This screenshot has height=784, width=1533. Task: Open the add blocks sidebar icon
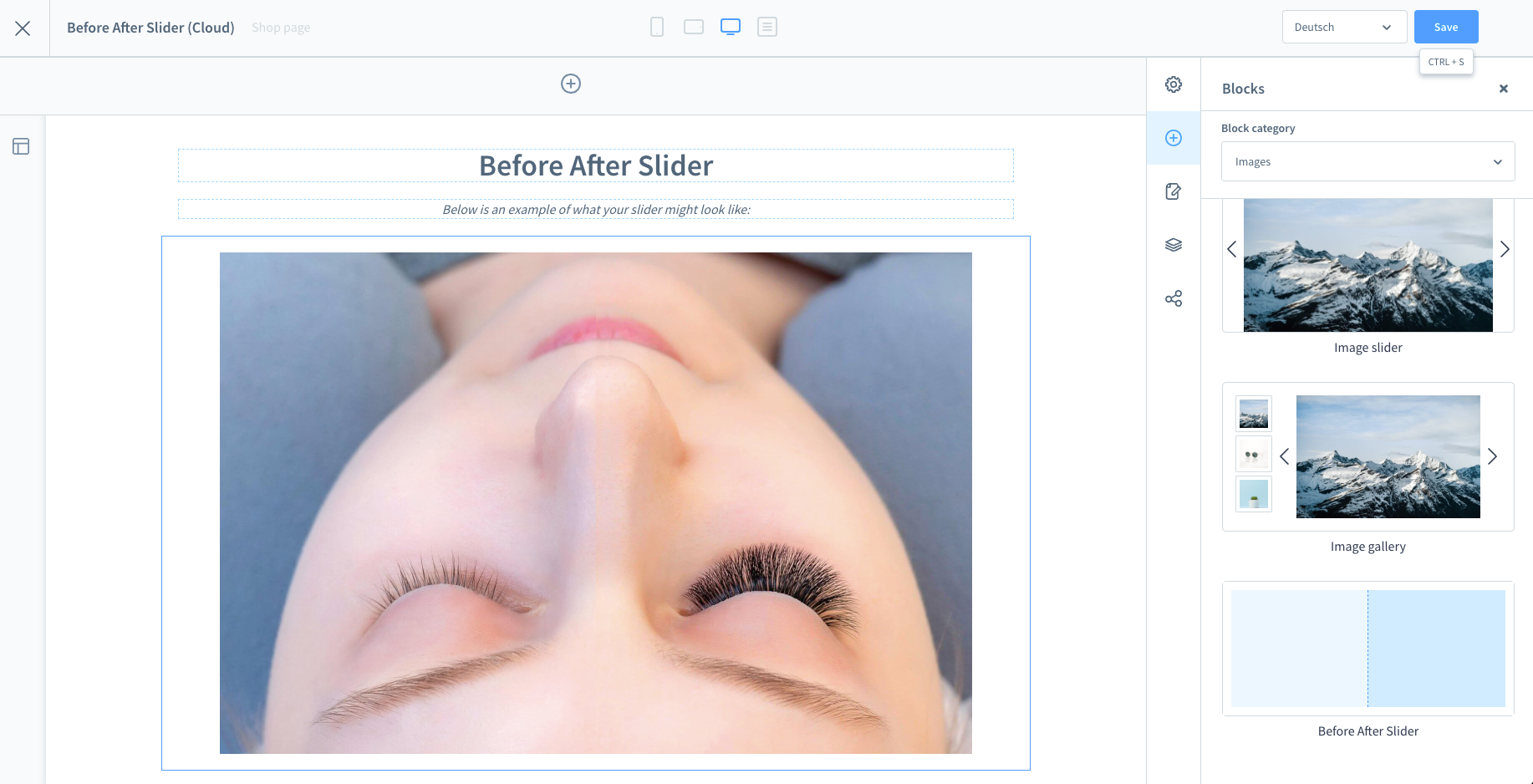point(1174,138)
